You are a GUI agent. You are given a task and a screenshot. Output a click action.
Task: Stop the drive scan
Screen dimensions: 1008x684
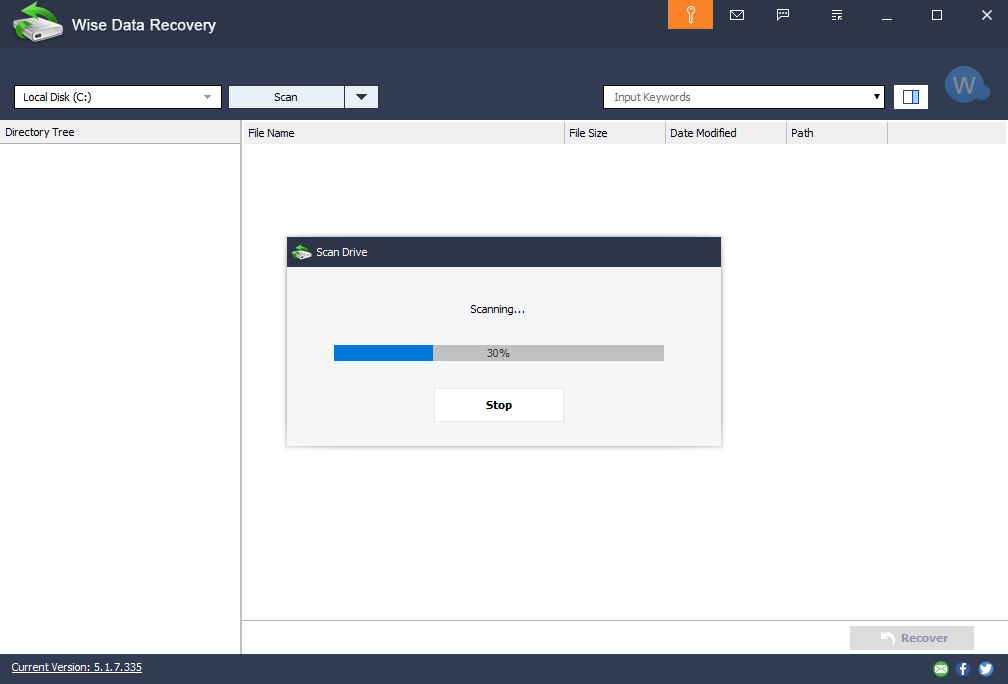click(x=499, y=405)
